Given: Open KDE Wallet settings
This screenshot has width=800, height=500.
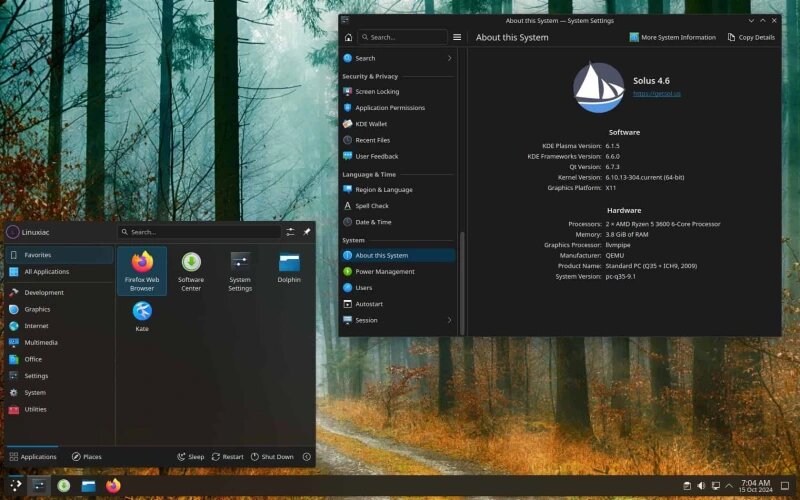Looking at the screenshot, I should (398, 124).
